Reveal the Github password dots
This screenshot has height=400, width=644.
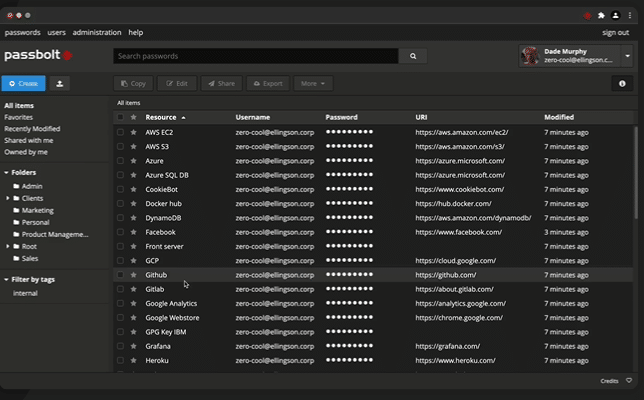(x=349, y=275)
